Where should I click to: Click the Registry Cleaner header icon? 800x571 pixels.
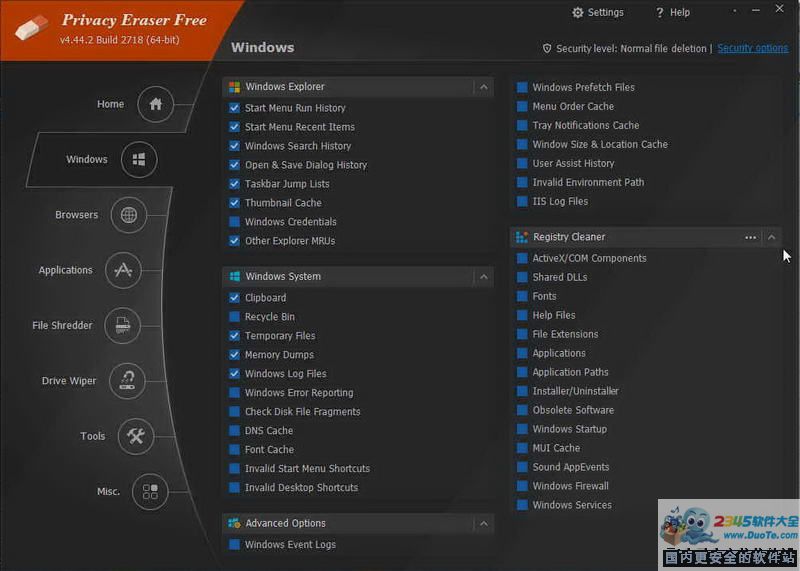[522, 237]
